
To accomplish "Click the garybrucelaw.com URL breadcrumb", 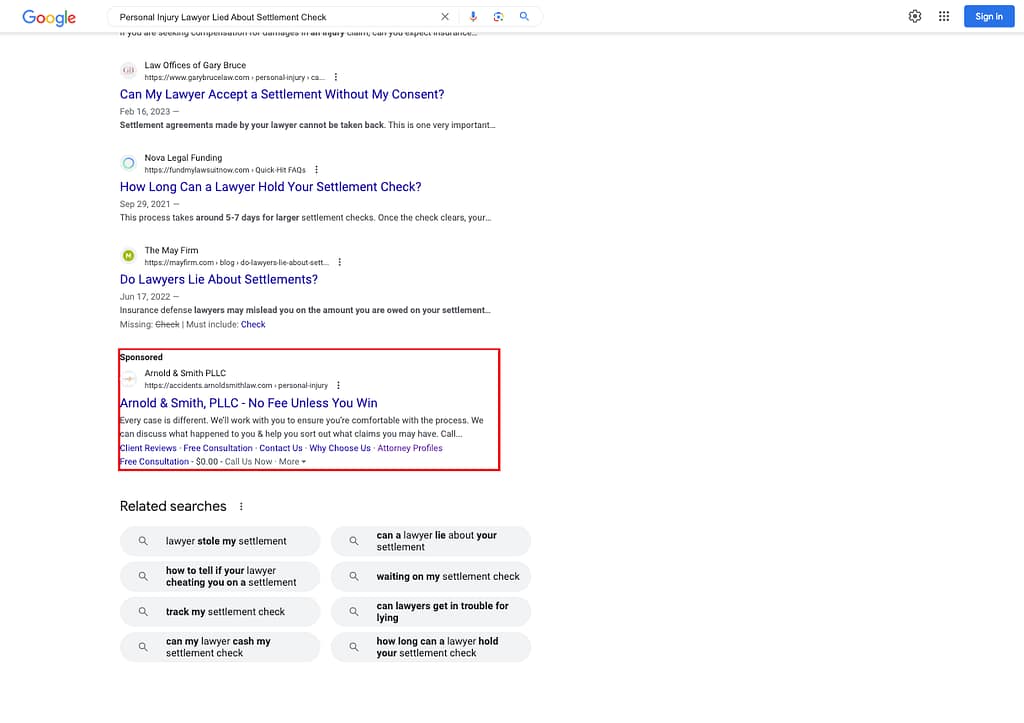I will (x=234, y=78).
